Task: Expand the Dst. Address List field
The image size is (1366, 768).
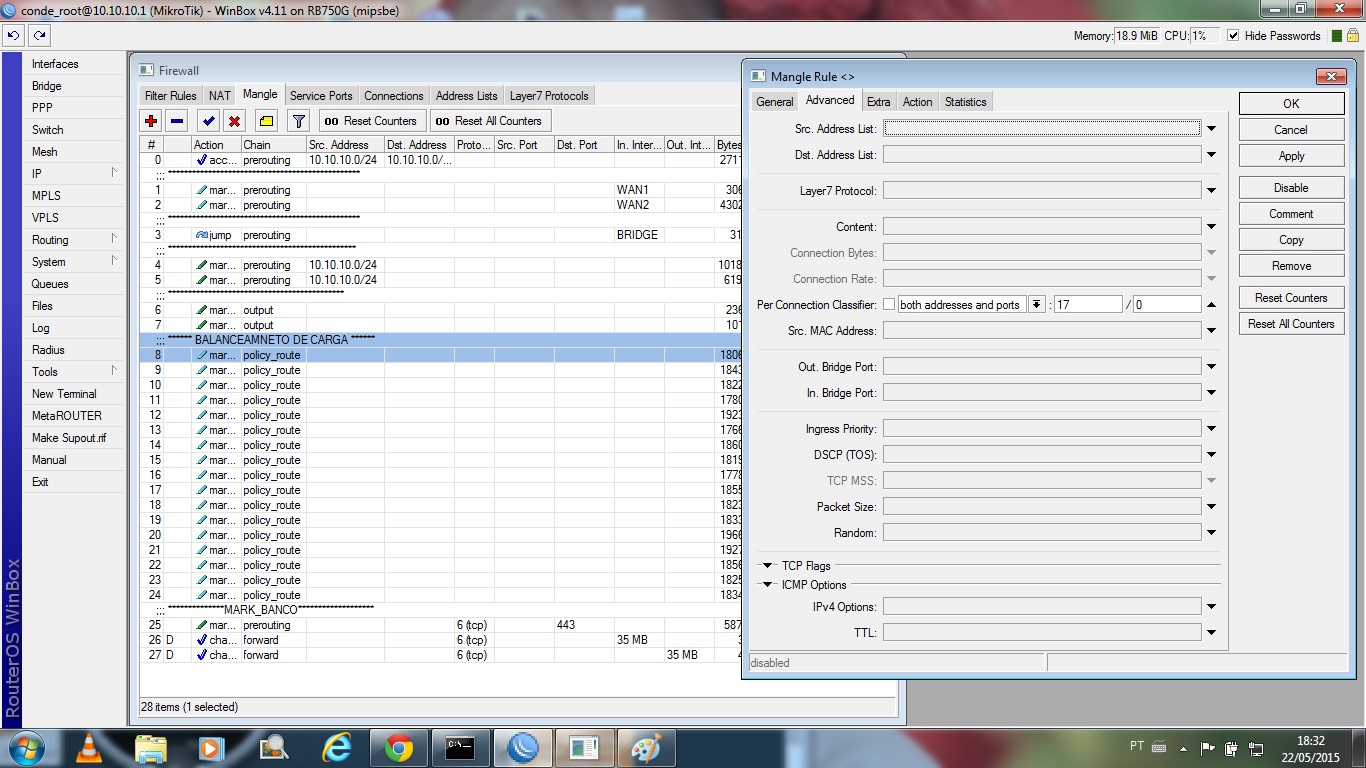Action: pyautogui.click(x=1211, y=155)
